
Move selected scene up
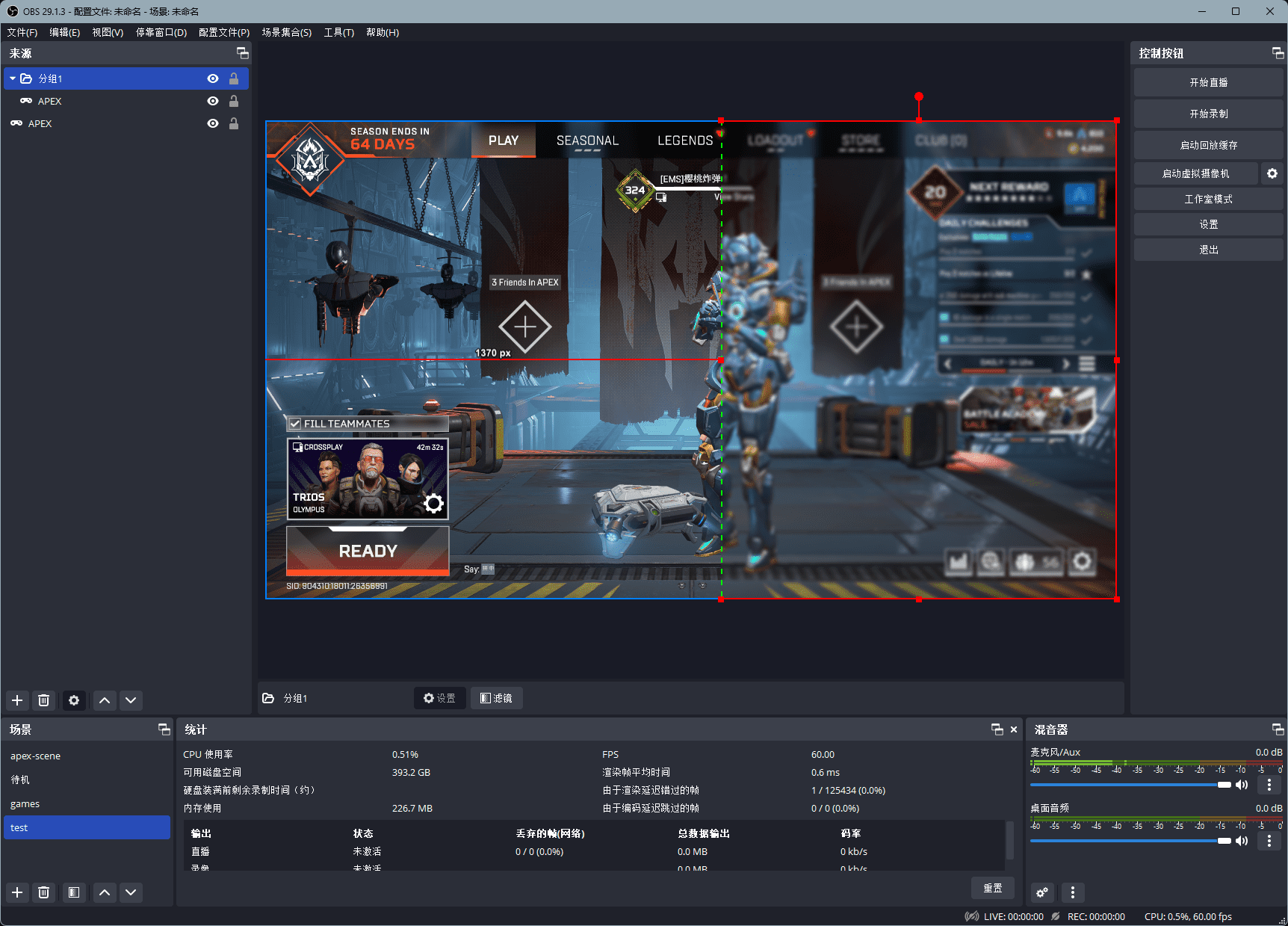tap(105, 892)
